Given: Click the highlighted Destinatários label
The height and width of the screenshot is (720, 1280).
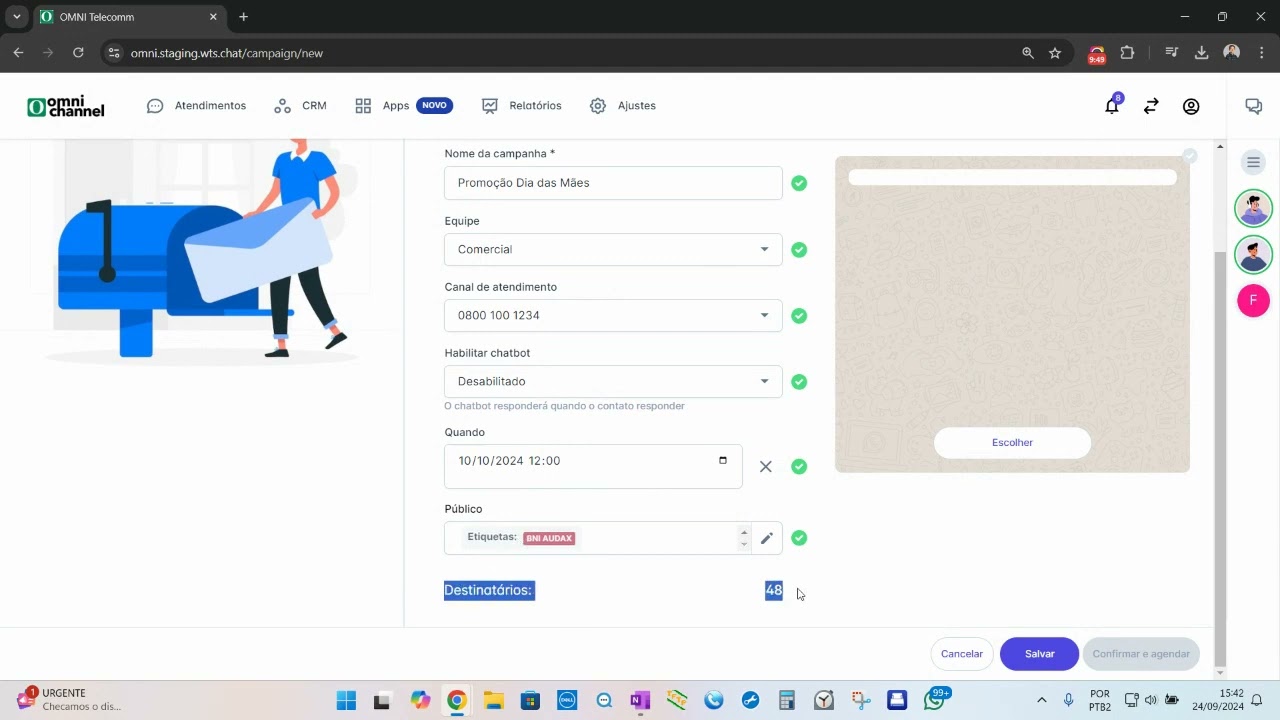Looking at the screenshot, I should 489,591.
